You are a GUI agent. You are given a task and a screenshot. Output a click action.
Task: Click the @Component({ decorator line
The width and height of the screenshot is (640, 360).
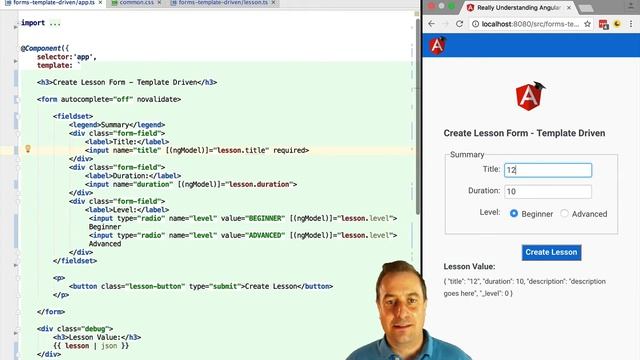click(x=45, y=48)
